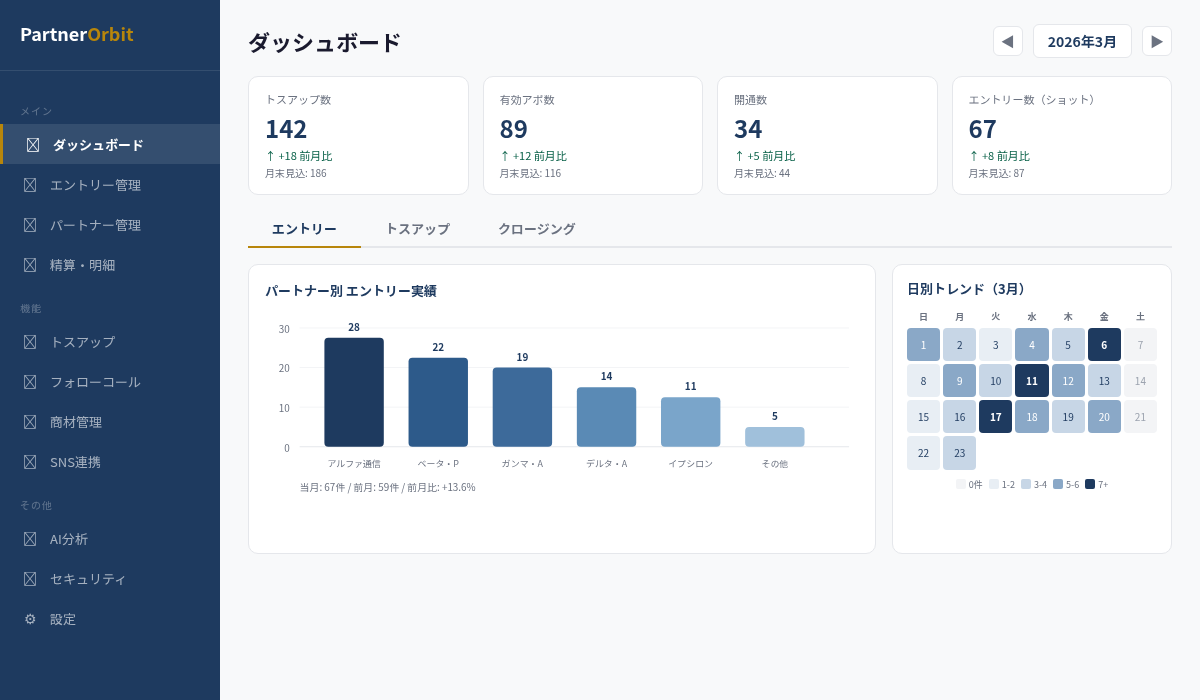
Task: Click the パートナー管理 sidebar icon
Action: click(30, 225)
